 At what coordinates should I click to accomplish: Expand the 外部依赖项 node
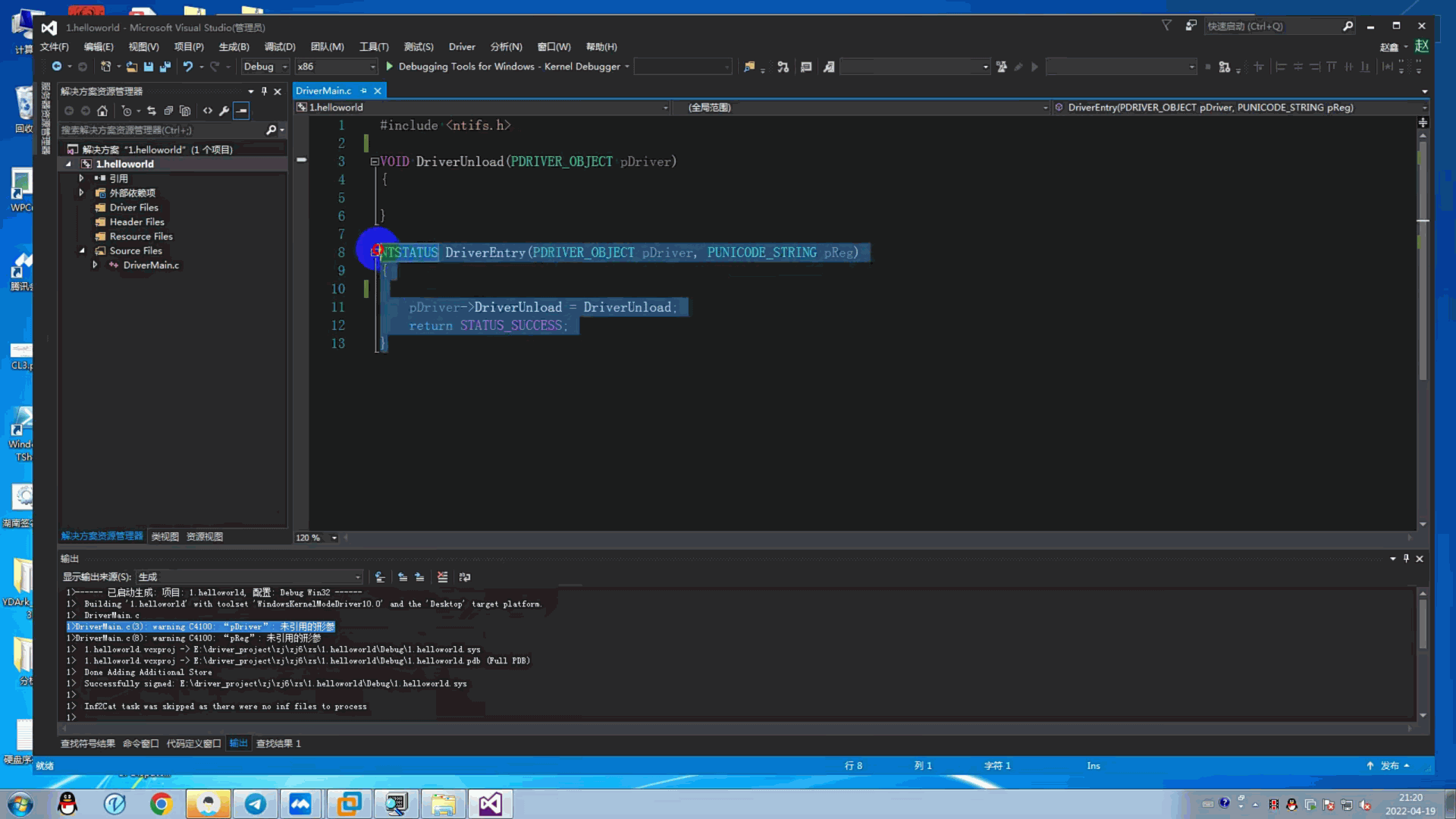click(x=81, y=193)
